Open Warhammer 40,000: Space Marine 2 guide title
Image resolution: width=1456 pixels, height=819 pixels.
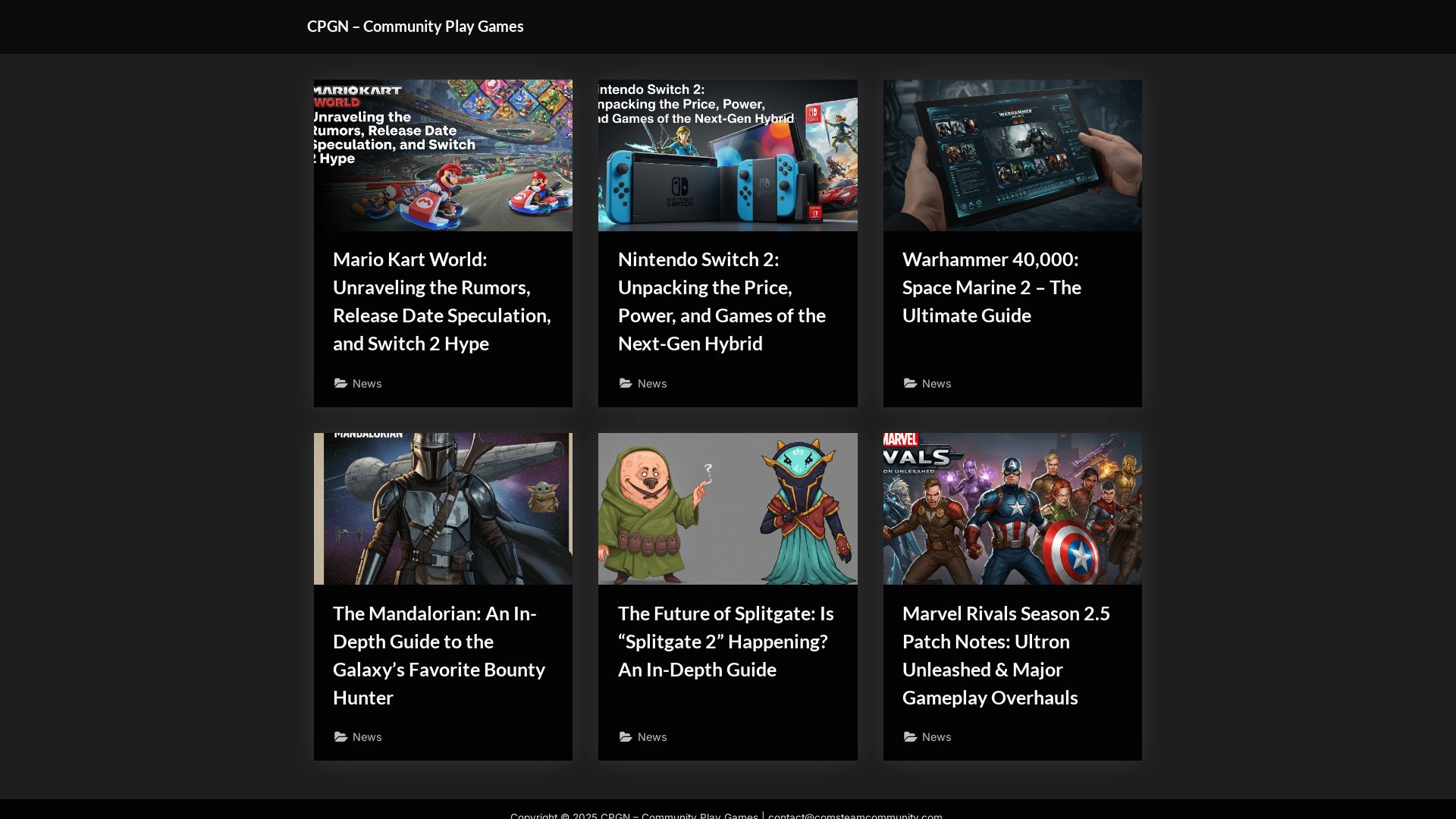(992, 287)
